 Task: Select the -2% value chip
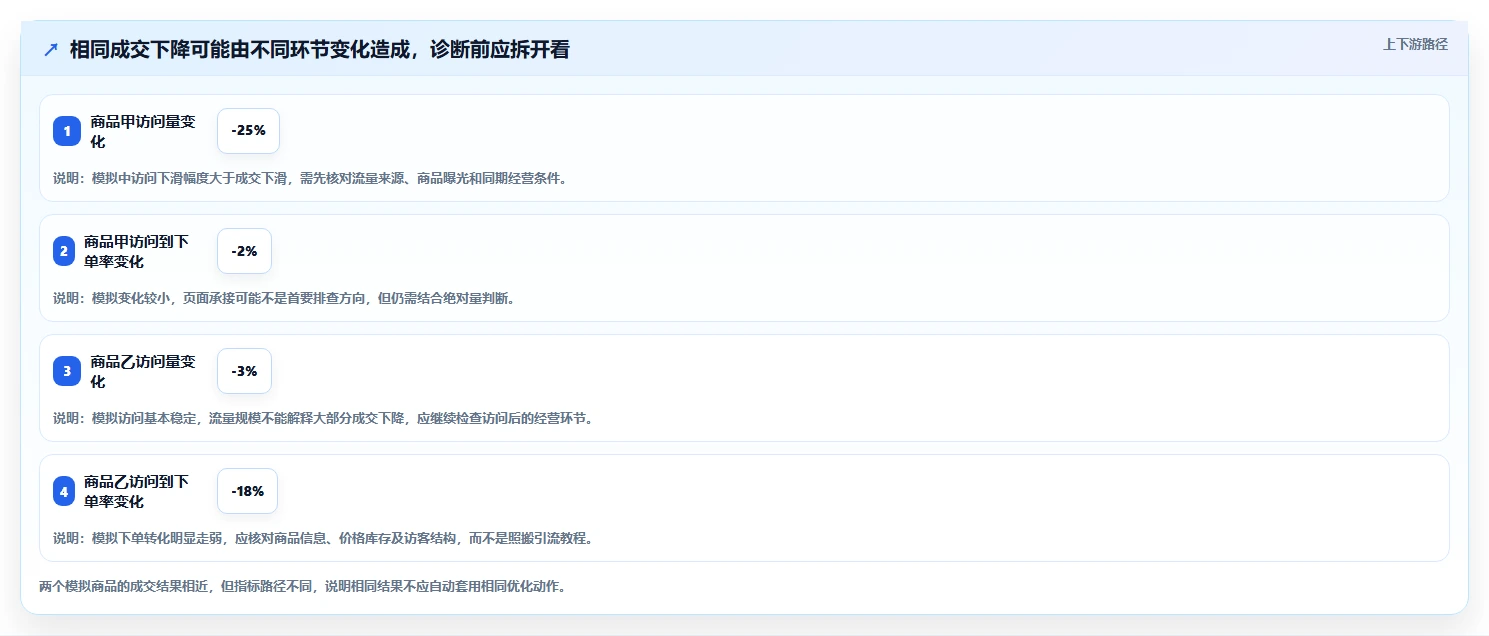244,251
